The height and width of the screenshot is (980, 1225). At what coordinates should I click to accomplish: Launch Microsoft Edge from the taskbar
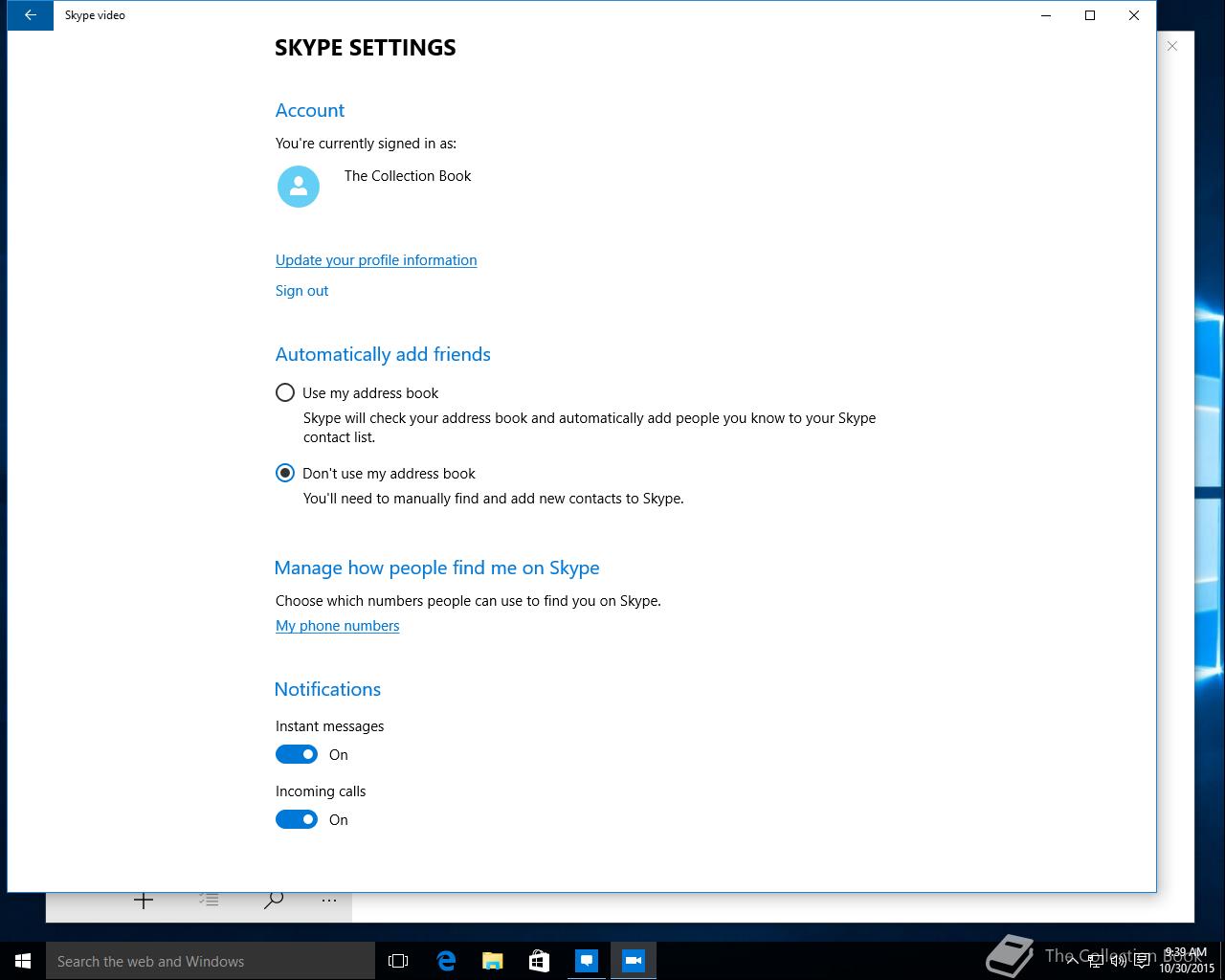[x=446, y=961]
